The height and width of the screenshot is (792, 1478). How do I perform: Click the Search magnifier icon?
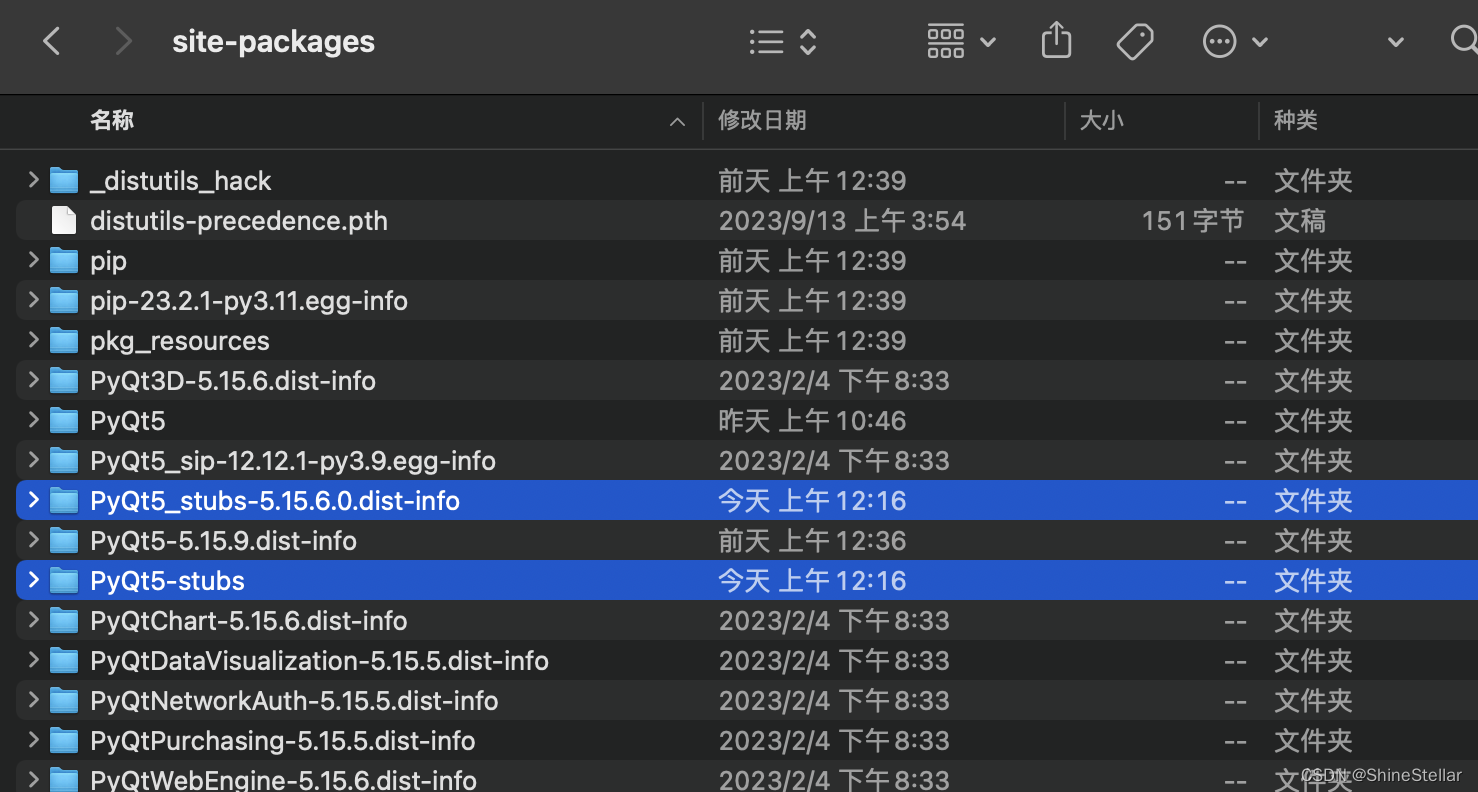1464,41
